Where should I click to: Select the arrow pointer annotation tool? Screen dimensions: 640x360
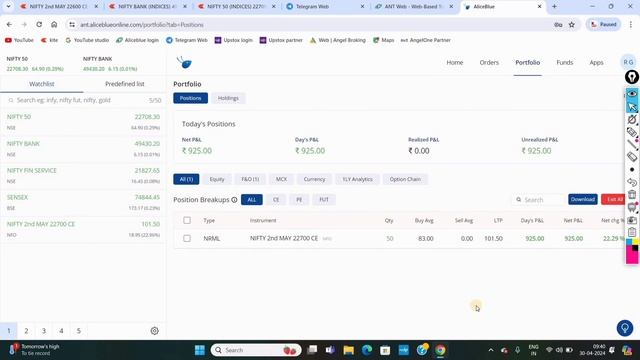pos(632,107)
